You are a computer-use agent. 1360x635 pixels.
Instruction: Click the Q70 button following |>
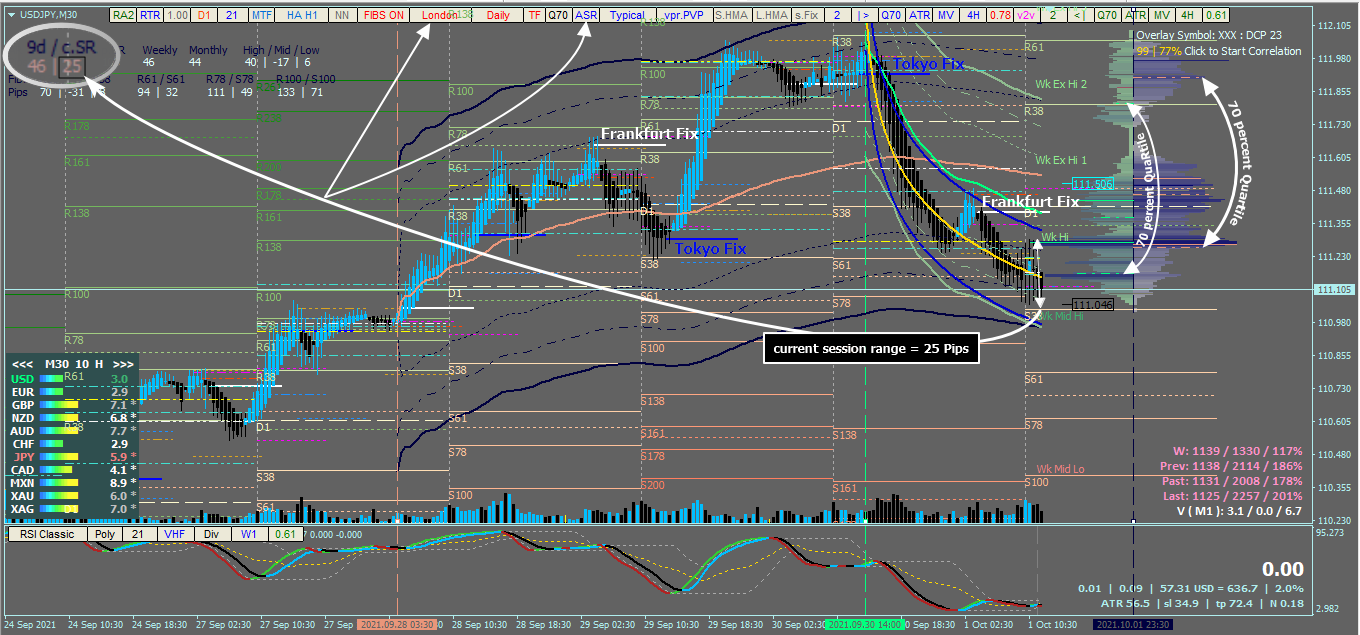(891, 15)
